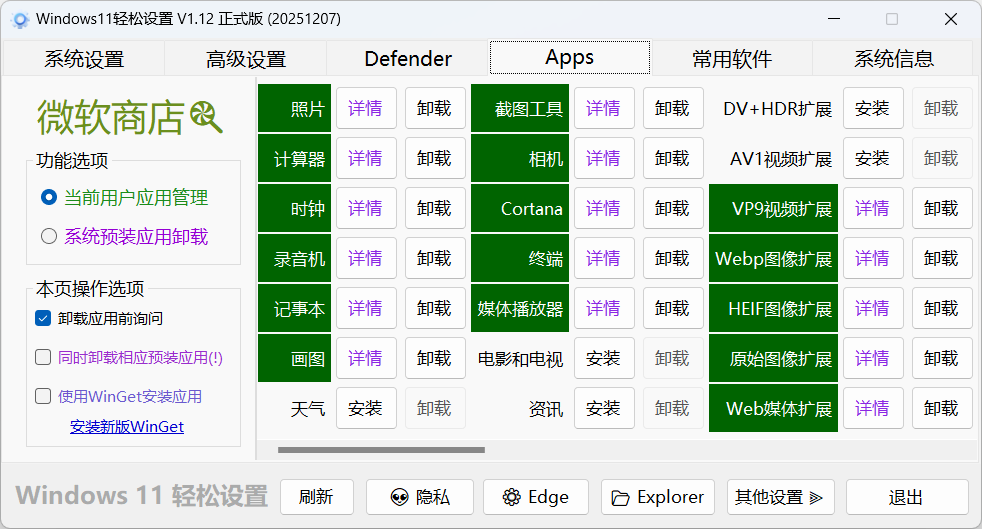Click the 计算器 label
The image size is (982, 529).
tap(294, 158)
